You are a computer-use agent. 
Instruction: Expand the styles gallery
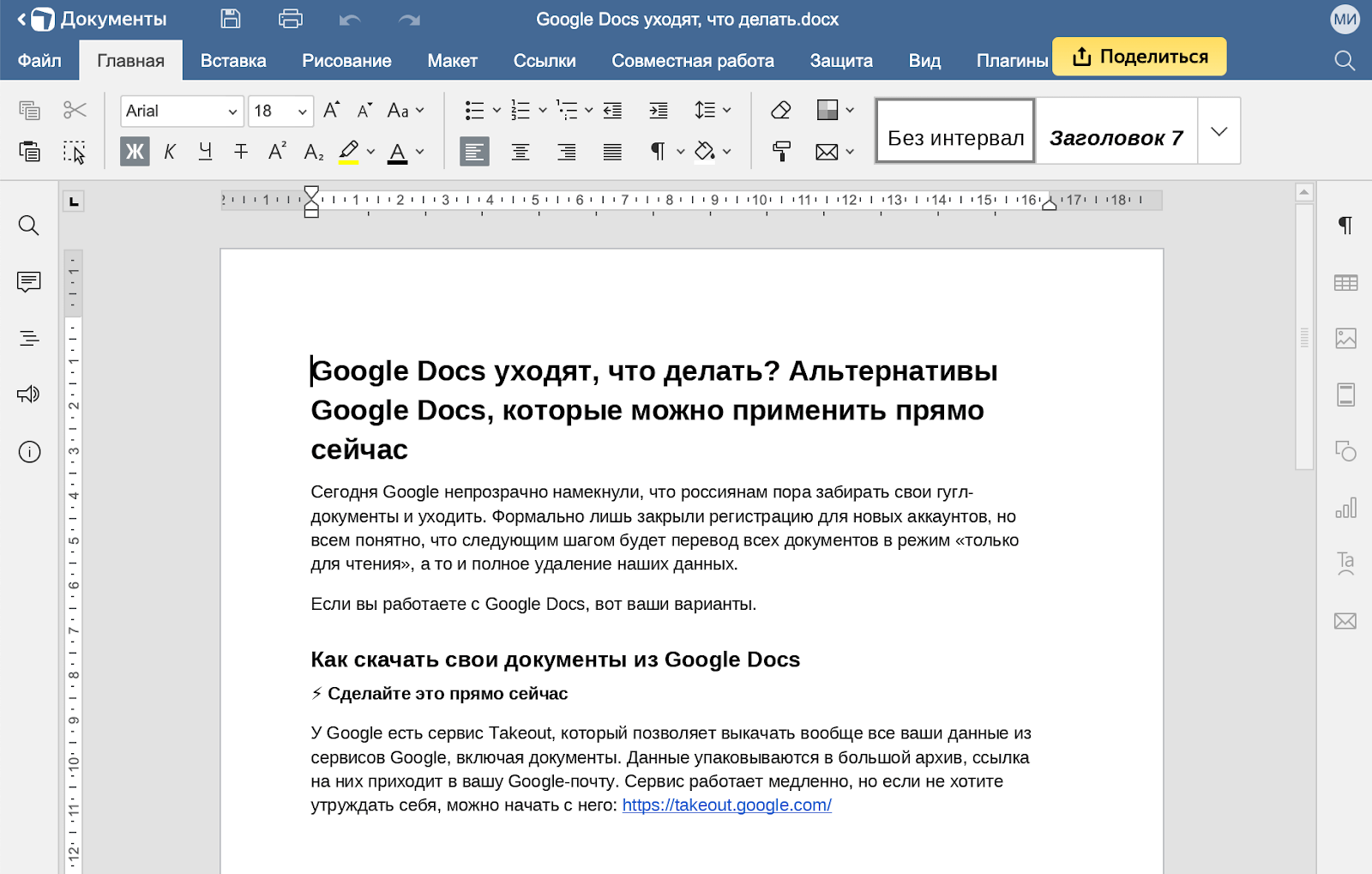(x=1219, y=130)
